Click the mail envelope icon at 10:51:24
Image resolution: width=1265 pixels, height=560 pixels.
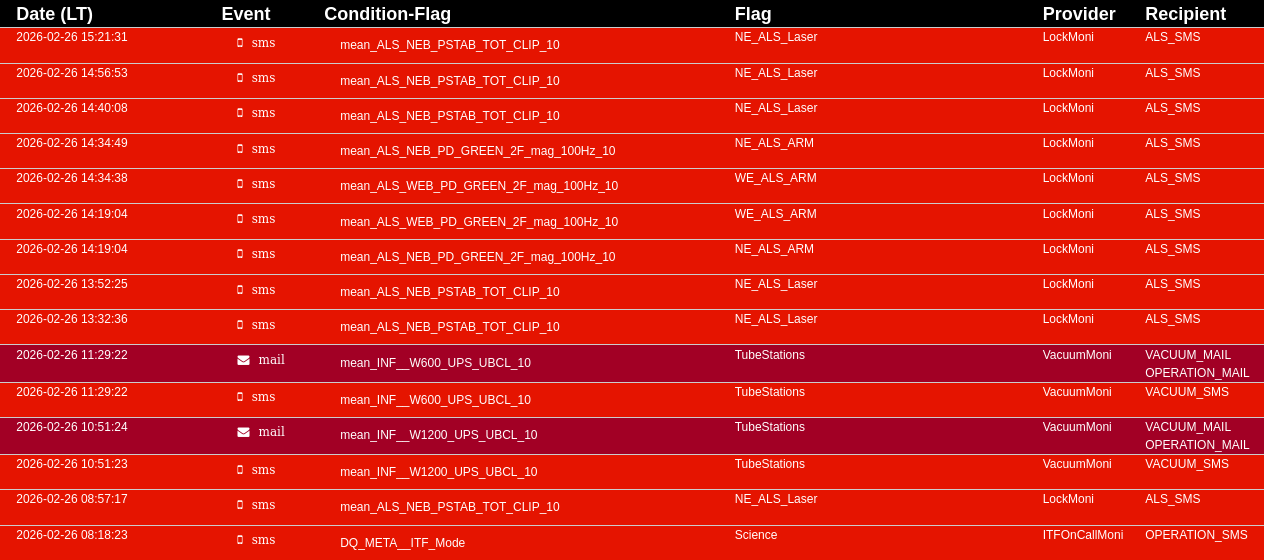(x=243, y=432)
